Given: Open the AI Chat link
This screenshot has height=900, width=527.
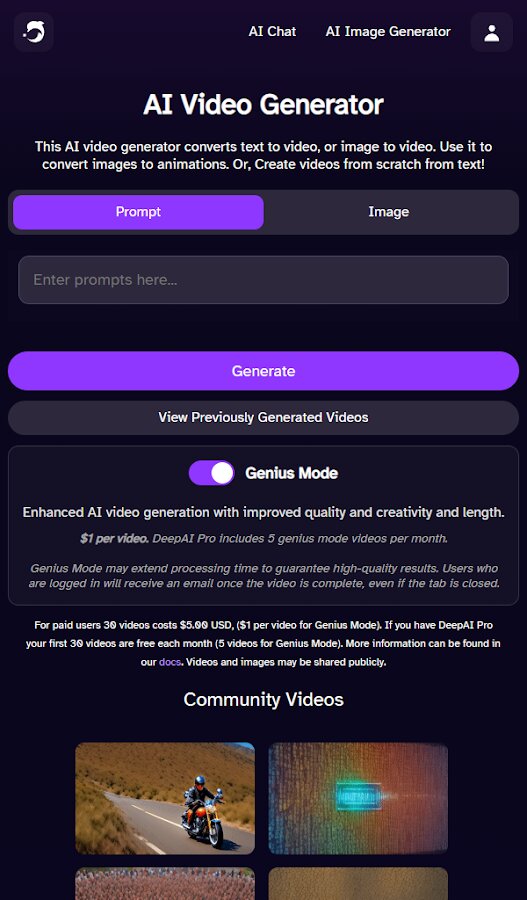Looking at the screenshot, I should [x=272, y=32].
